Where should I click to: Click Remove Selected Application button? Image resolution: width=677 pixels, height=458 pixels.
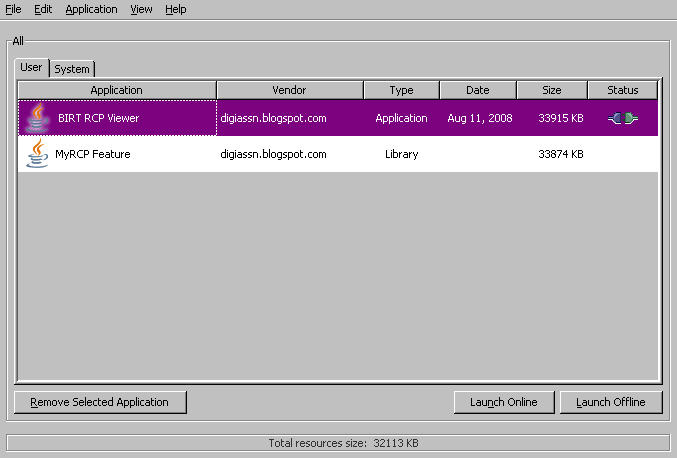coord(100,402)
